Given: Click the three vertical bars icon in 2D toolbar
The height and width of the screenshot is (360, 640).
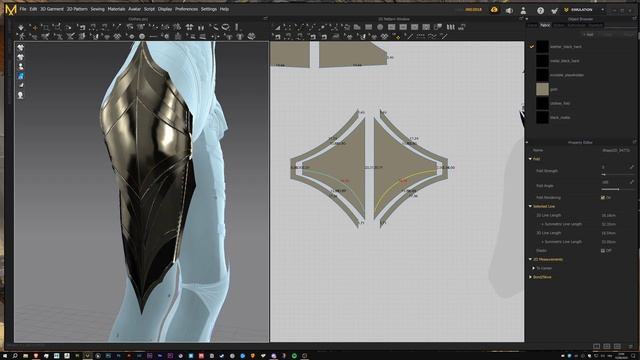Looking at the screenshot, I should [x=450, y=27].
